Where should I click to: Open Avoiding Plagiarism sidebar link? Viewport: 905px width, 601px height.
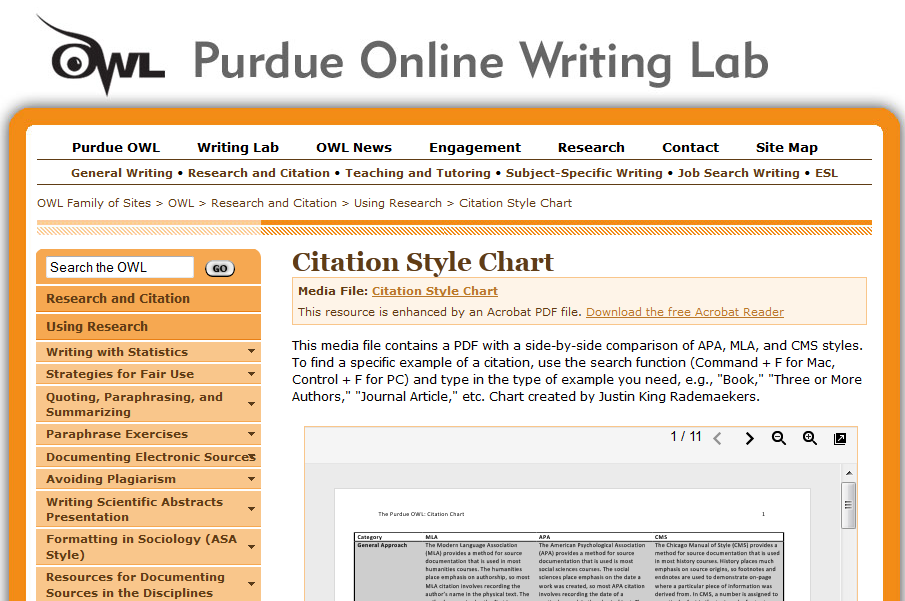[x=111, y=479]
